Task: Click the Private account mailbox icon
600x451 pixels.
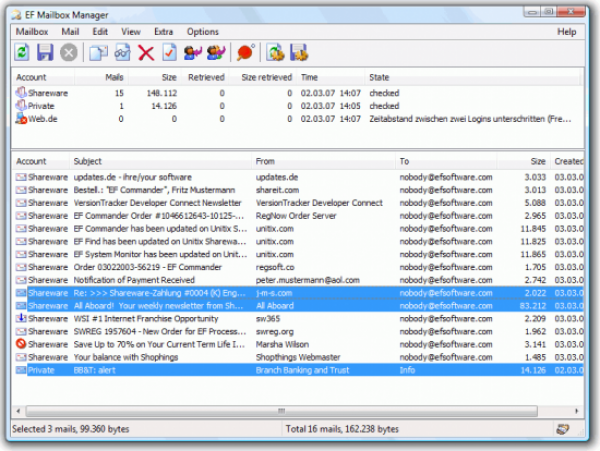Action: point(21,106)
